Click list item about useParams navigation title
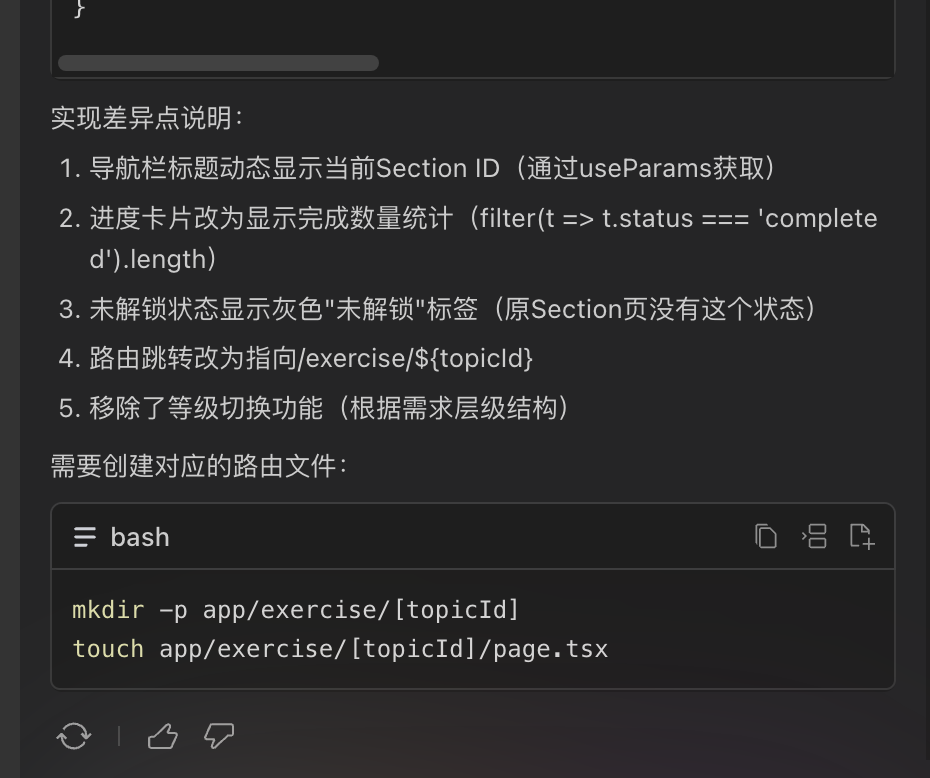This screenshot has width=930, height=778. 432,168
